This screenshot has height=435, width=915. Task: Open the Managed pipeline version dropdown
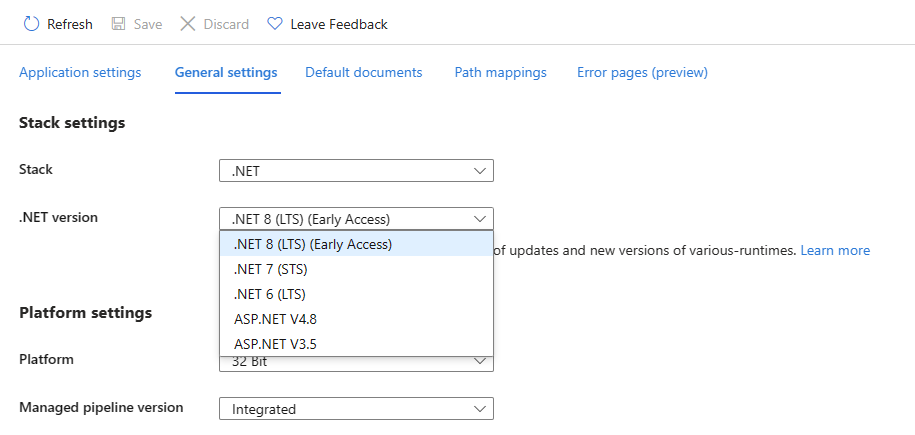(x=357, y=409)
